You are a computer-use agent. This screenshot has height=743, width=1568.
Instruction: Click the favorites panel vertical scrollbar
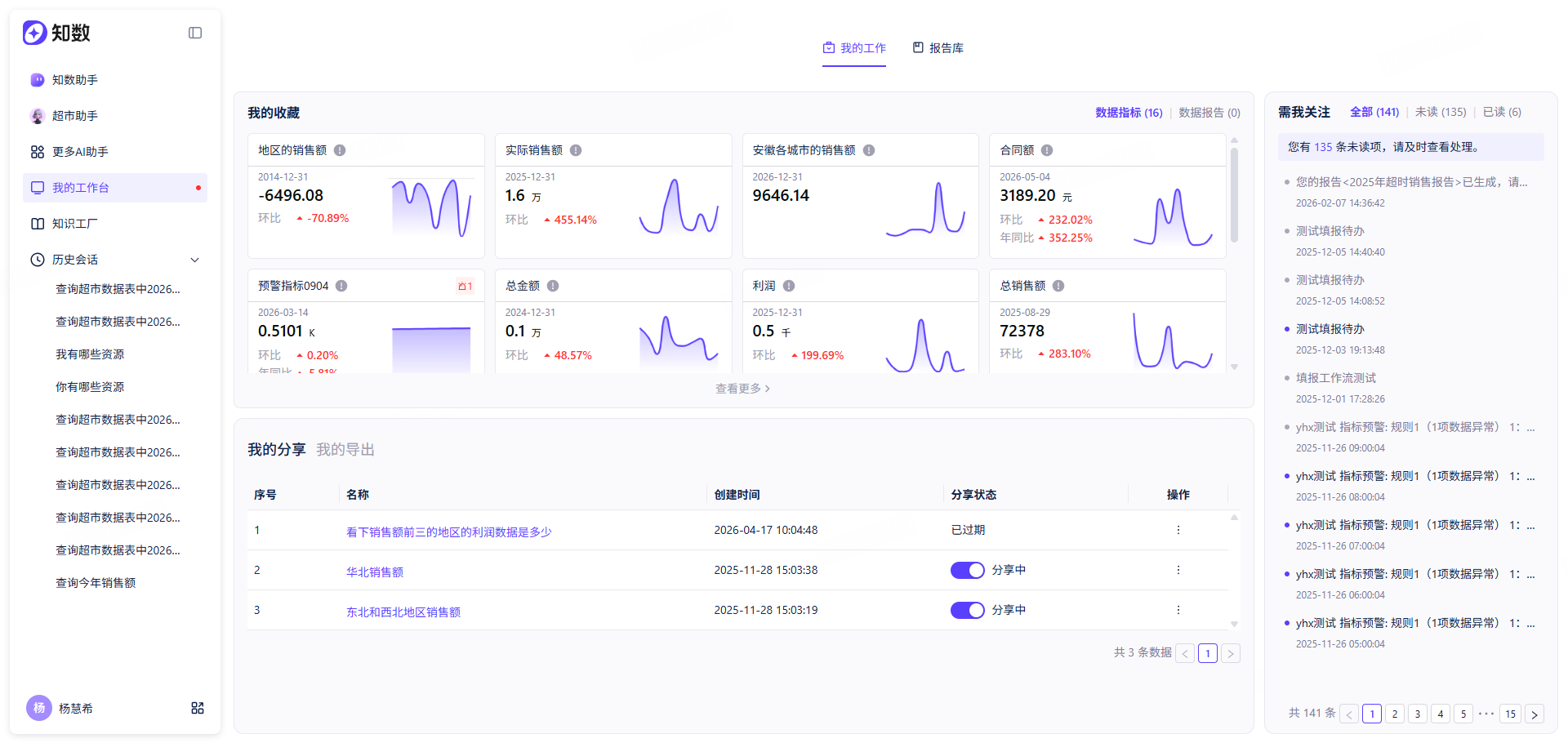[1234, 194]
